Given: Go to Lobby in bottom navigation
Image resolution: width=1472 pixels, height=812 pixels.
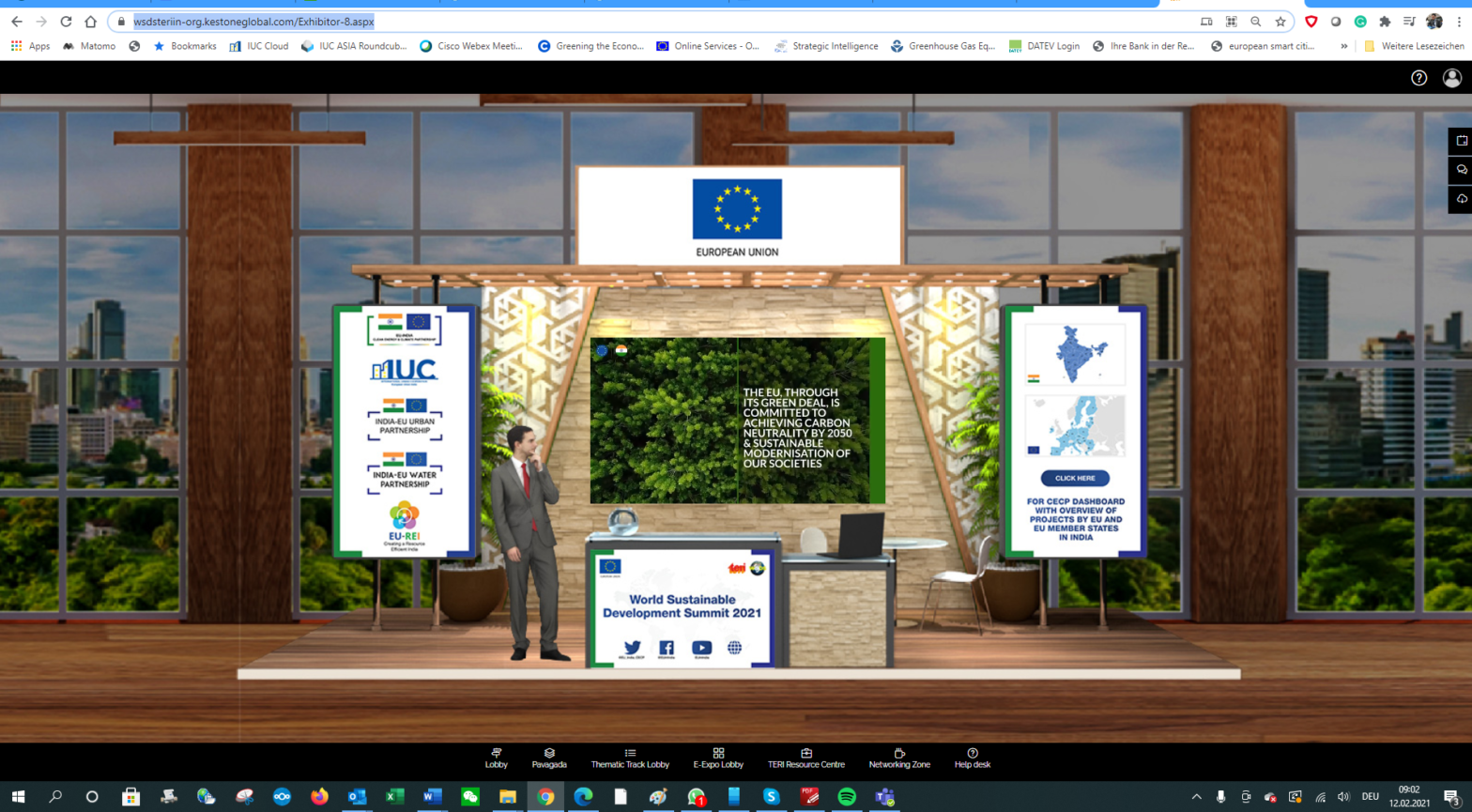Looking at the screenshot, I should click(496, 758).
